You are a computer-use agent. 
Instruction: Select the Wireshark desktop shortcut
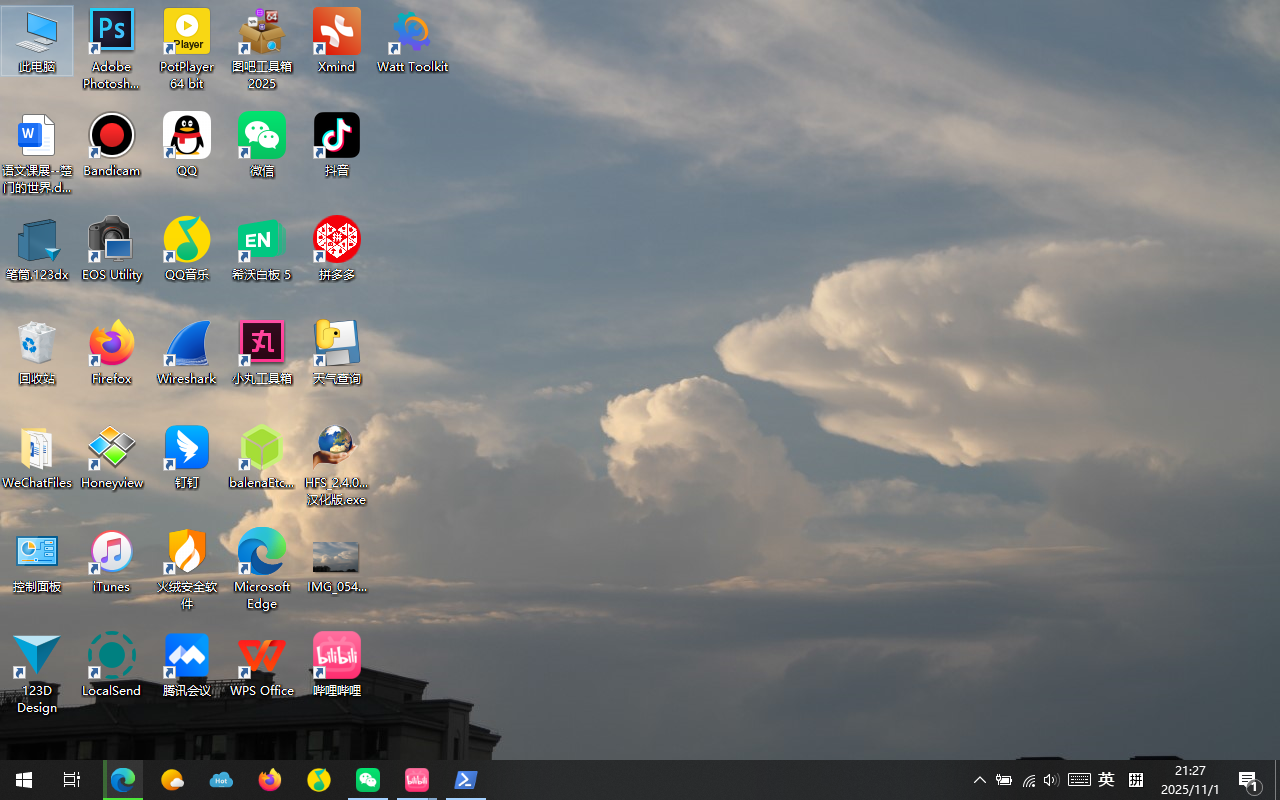point(186,345)
